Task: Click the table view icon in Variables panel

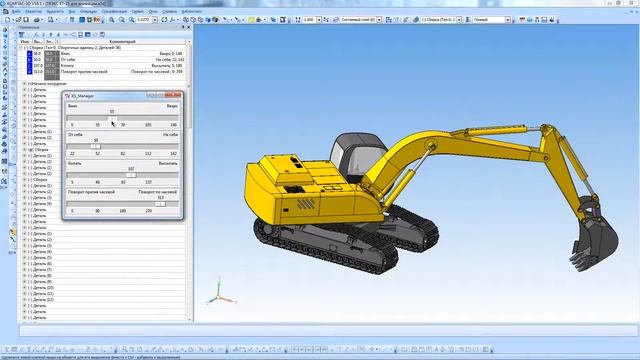Action: point(87,35)
